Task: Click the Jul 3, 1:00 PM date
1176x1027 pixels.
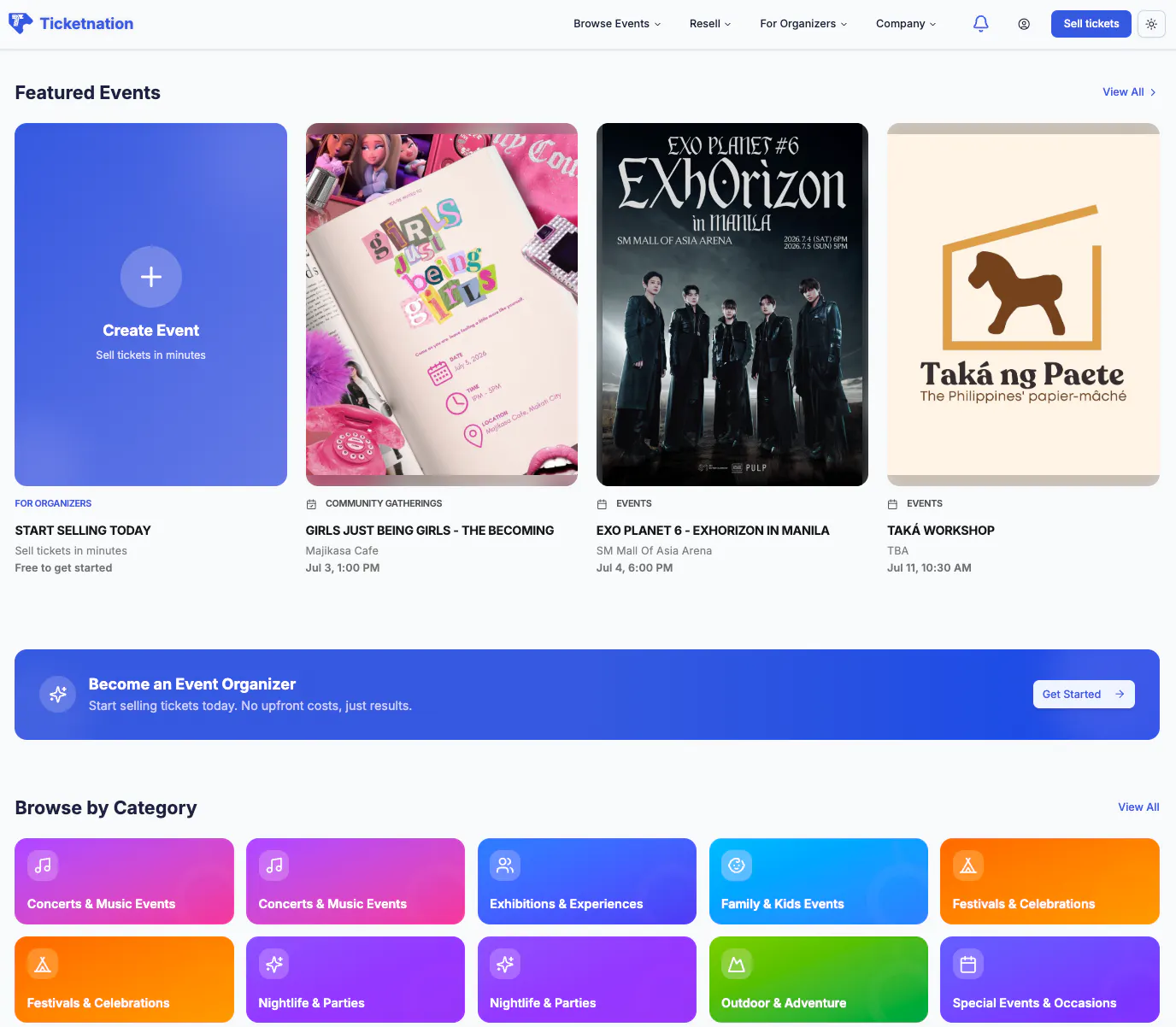Action: [x=343, y=568]
